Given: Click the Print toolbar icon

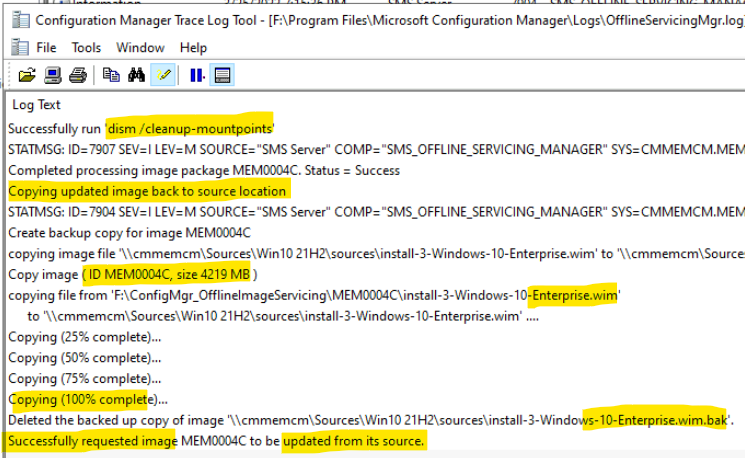Looking at the screenshot, I should tap(78, 75).
